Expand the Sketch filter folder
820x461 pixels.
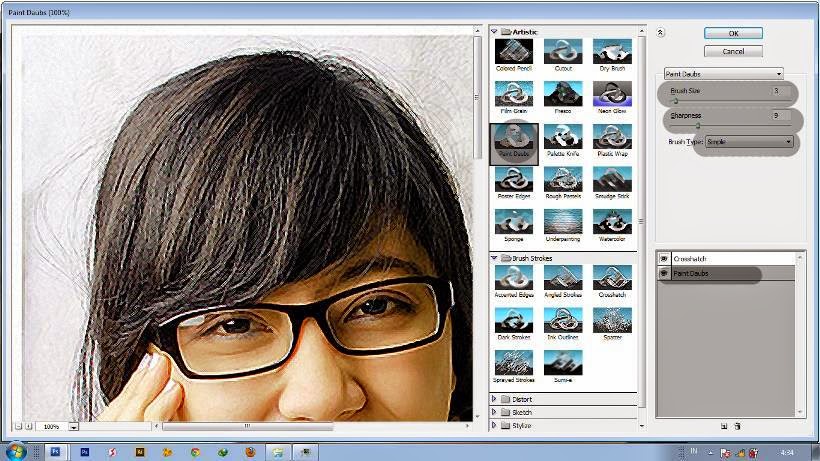coord(494,412)
